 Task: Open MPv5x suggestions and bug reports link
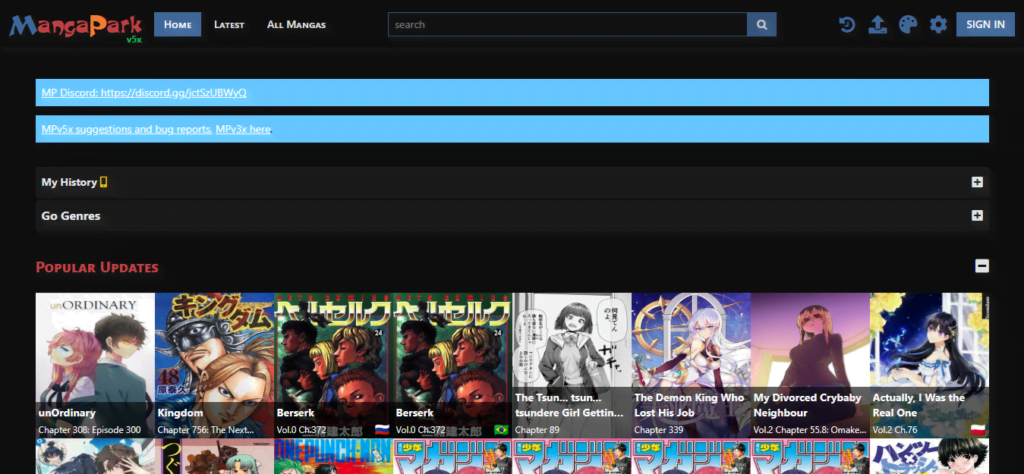click(x=126, y=129)
